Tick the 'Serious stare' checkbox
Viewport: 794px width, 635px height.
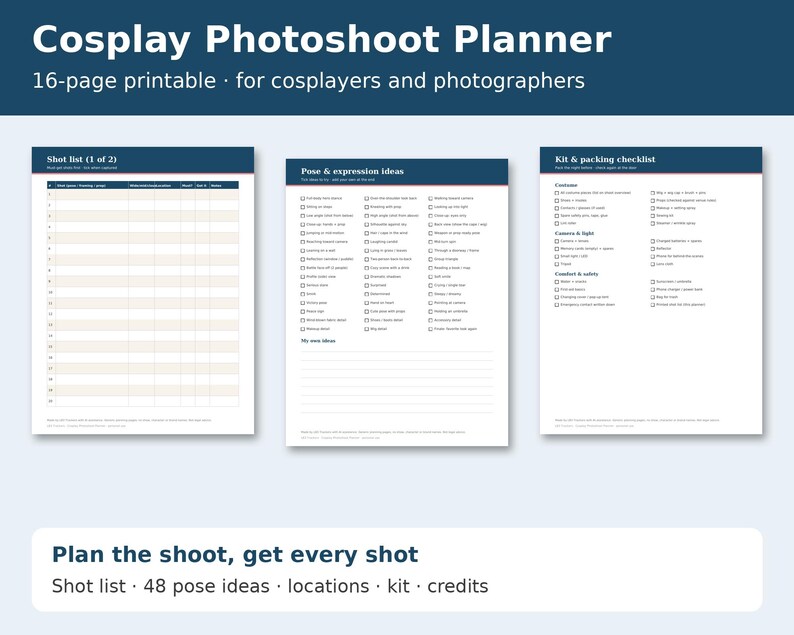303,286
